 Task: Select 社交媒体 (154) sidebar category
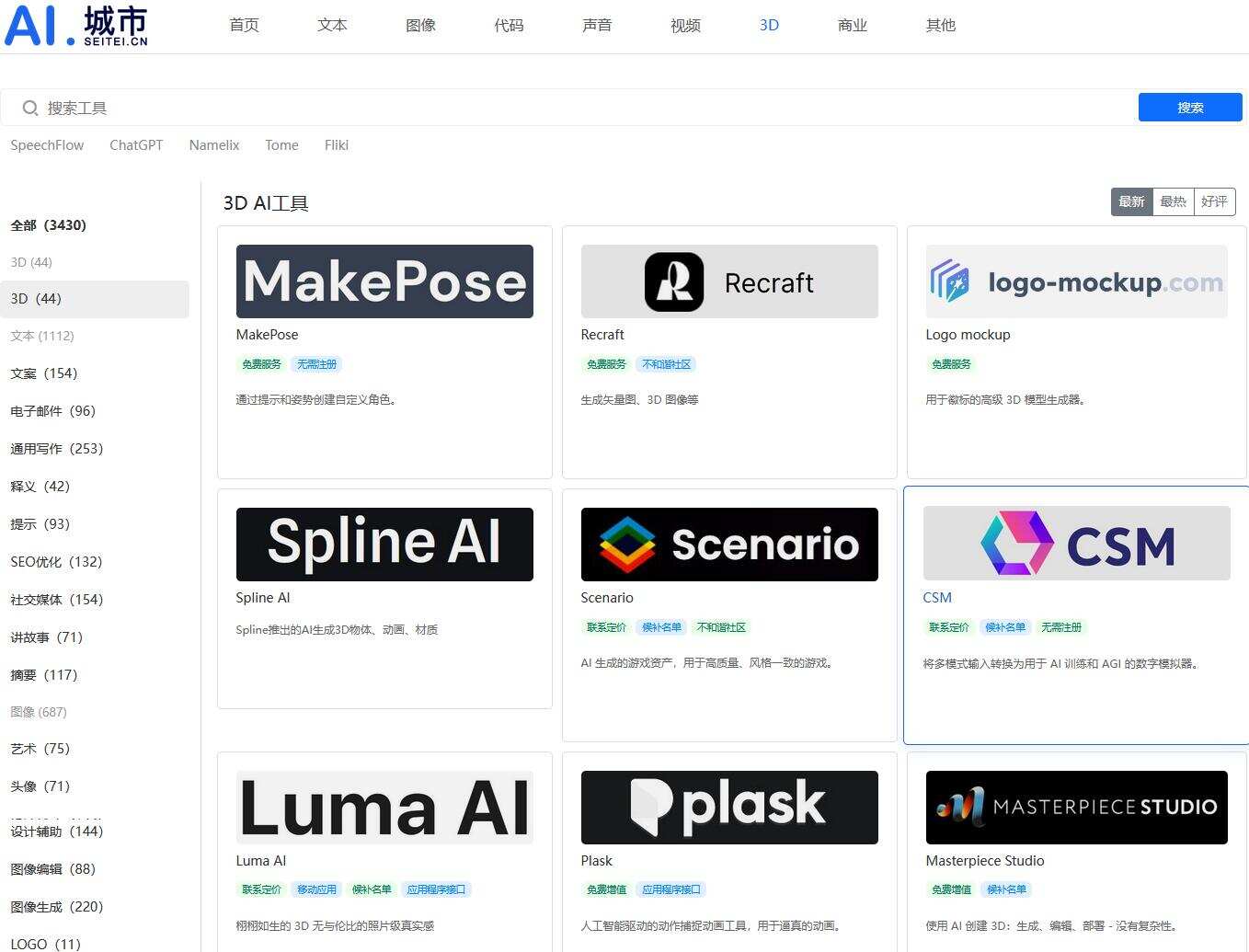[56, 600]
